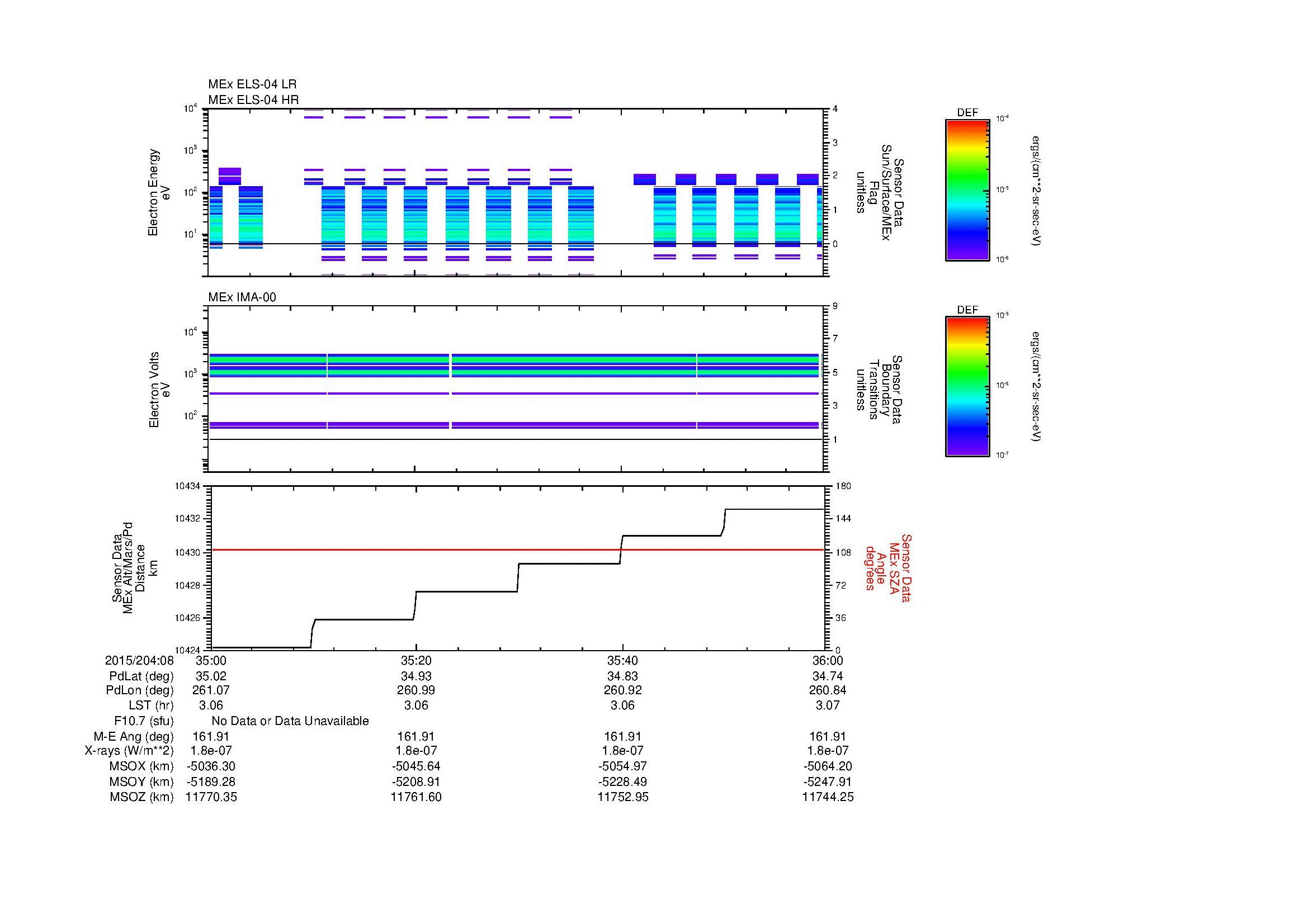Click the 'PdLat (deg)' row label
The height and width of the screenshot is (924, 1308).
point(141,676)
